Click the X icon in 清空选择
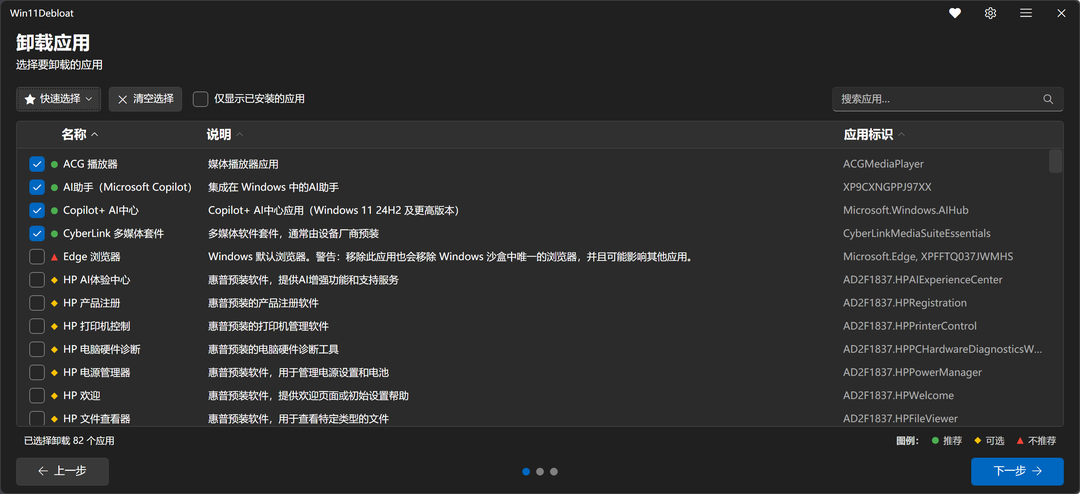This screenshot has height=494, width=1080. [x=123, y=99]
